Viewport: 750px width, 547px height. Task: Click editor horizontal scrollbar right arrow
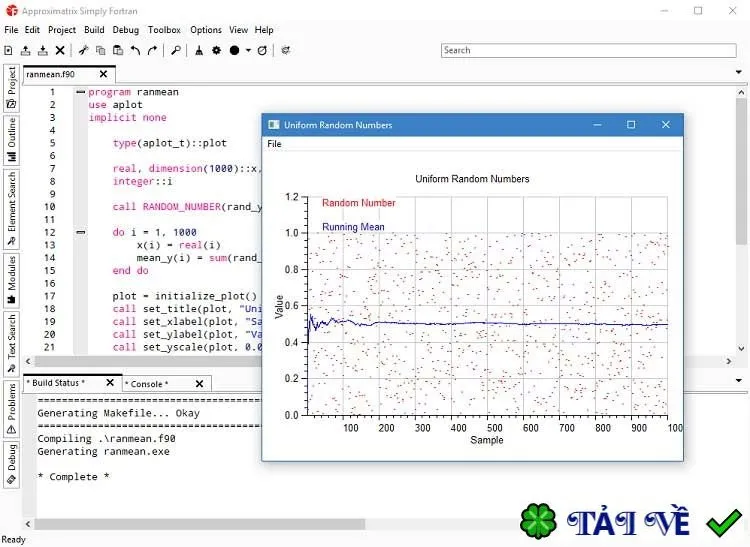[x=728, y=361]
